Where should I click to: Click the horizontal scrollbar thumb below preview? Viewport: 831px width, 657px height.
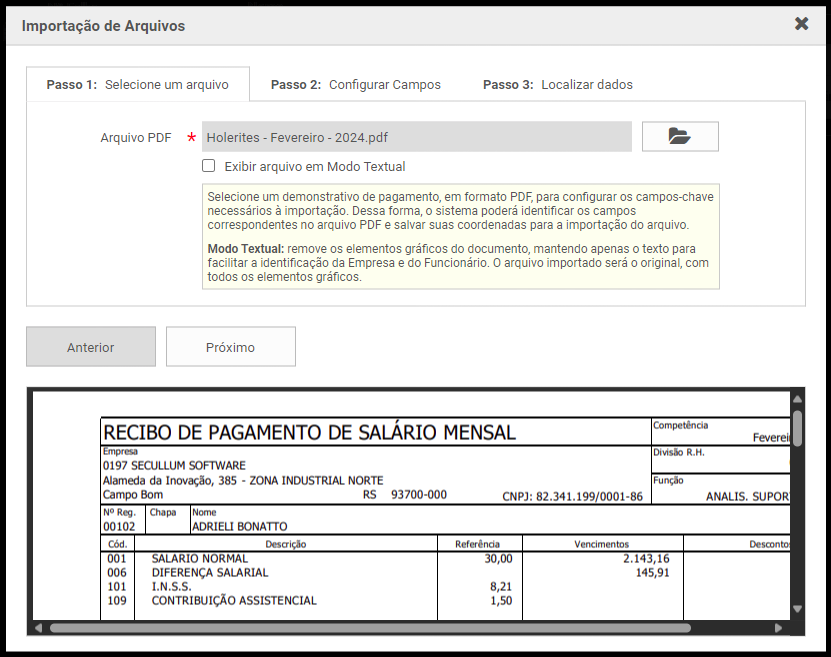(370, 628)
